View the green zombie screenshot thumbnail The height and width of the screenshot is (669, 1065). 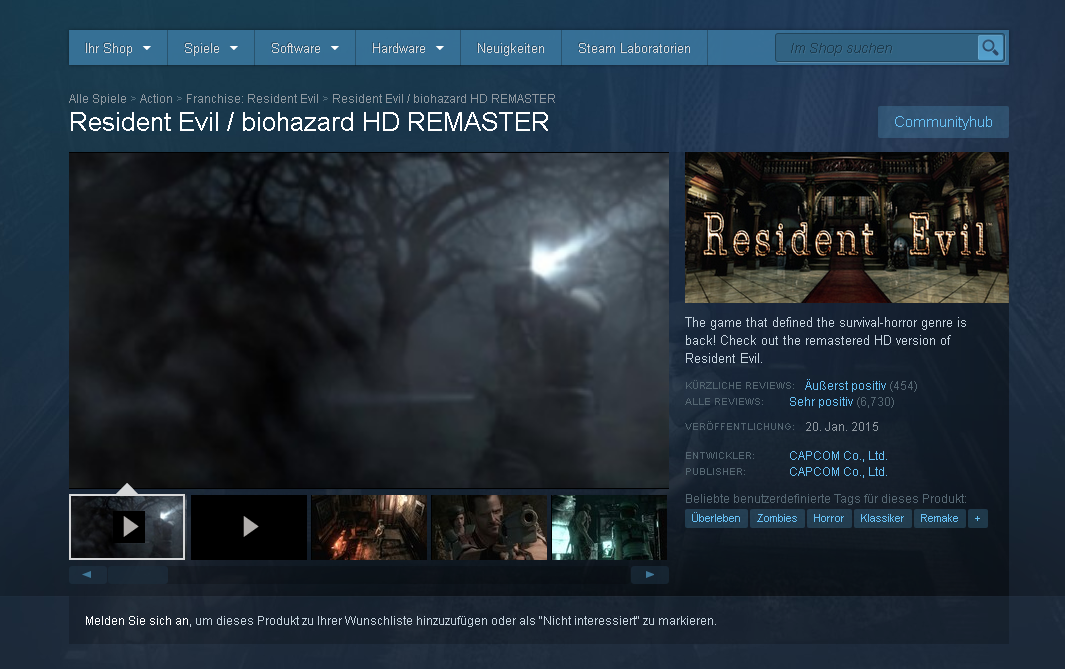point(609,527)
